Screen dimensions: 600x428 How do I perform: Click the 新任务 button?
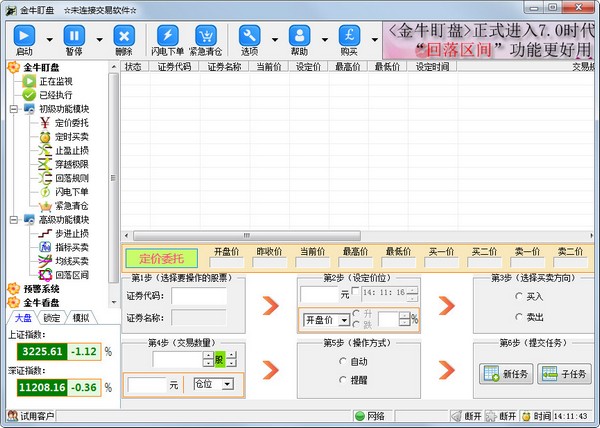click(x=506, y=374)
